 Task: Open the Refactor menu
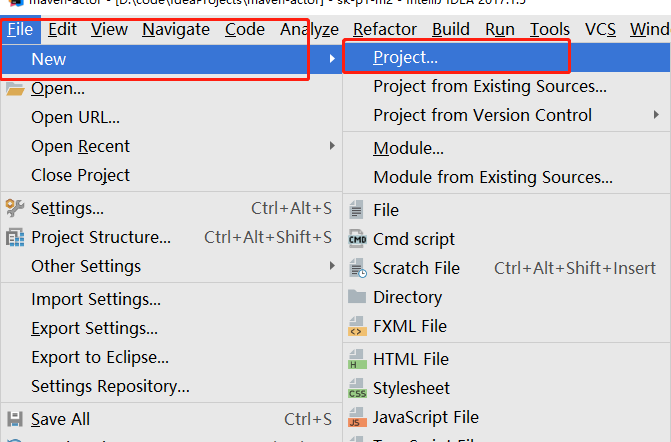point(385,29)
